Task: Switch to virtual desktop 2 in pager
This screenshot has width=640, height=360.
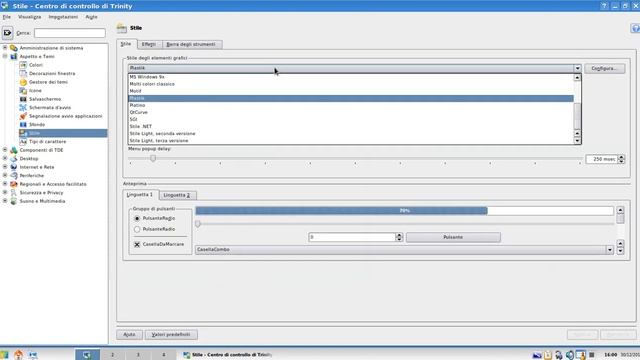Action: pyautogui.click(x=113, y=355)
